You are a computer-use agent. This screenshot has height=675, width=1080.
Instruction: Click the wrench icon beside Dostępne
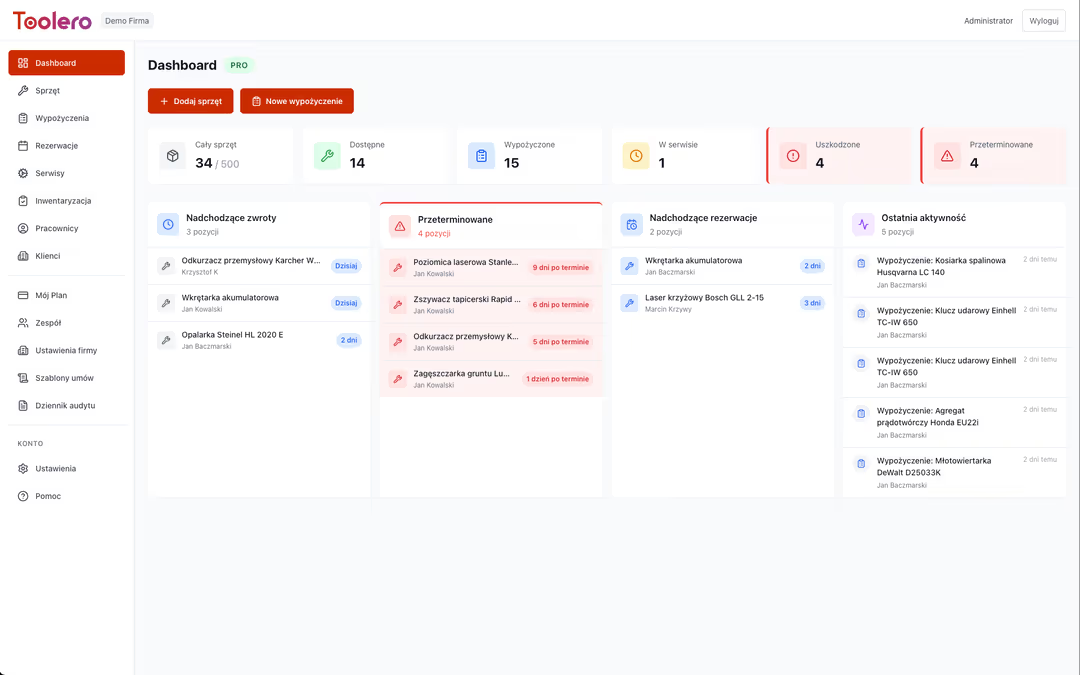327,156
